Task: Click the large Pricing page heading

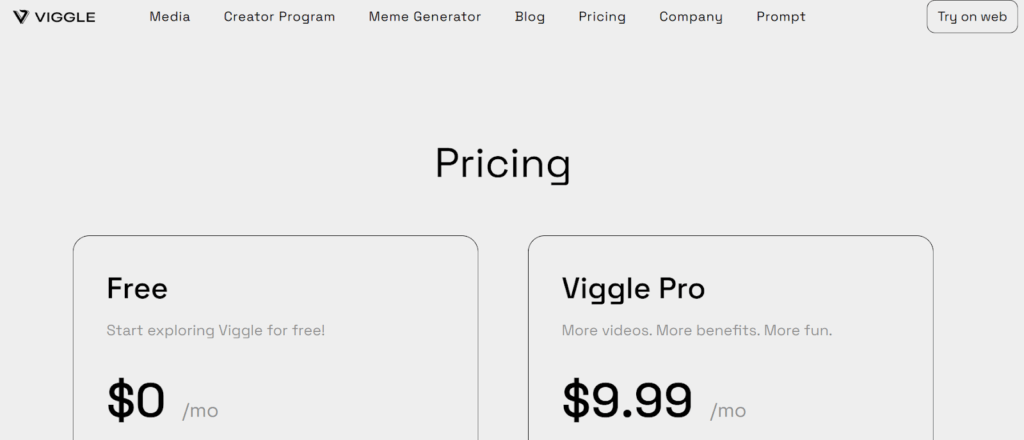Action: point(502,164)
